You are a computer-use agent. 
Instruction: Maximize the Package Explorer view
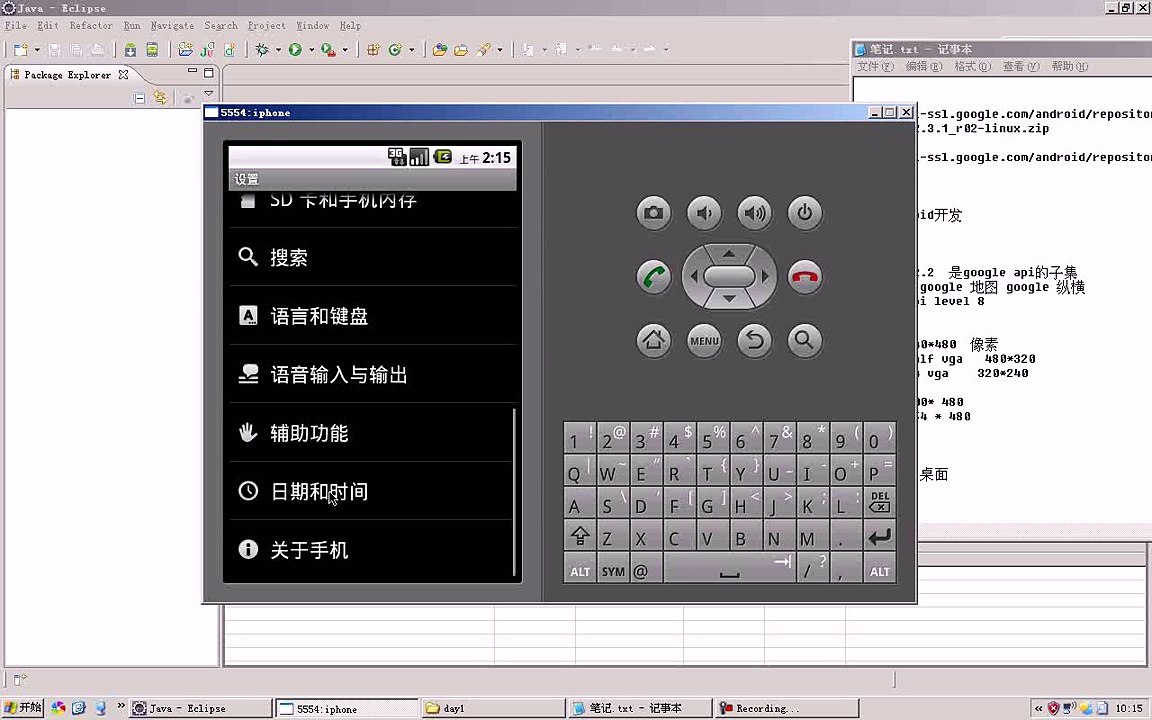(x=209, y=72)
